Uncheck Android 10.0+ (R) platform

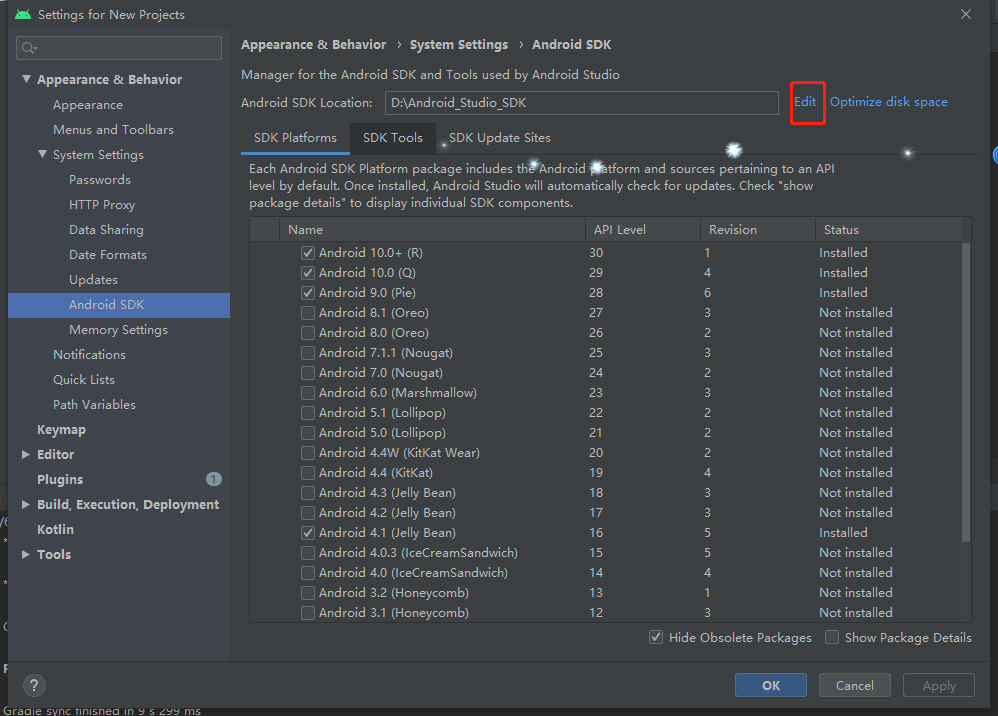click(308, 253)
